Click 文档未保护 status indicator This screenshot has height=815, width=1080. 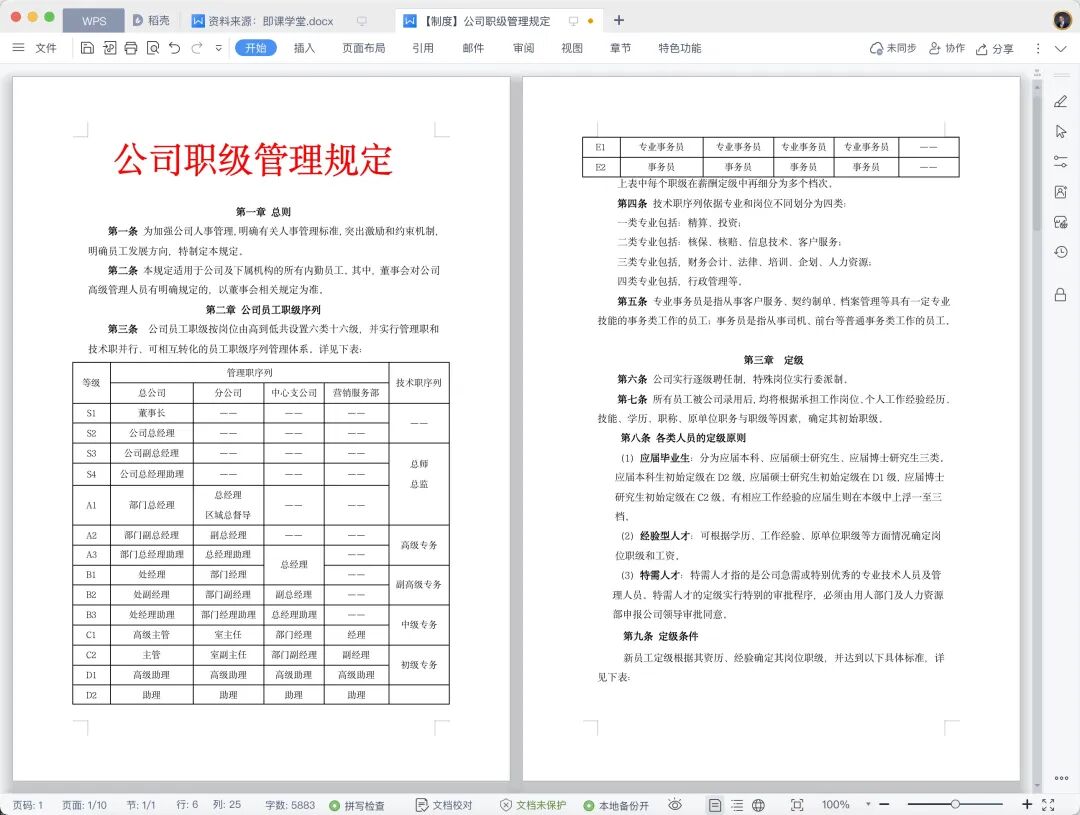pos(532,805)
